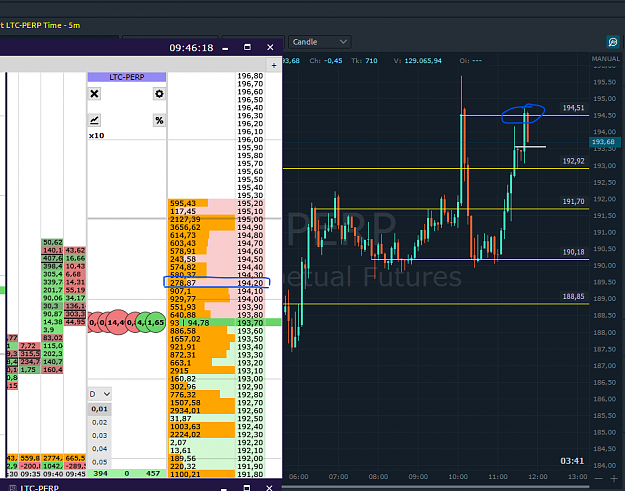The width and height of the screenshot is (625, 491).
Task: Click the X icon below the LTC-PERP header
Action: (94, 94)
